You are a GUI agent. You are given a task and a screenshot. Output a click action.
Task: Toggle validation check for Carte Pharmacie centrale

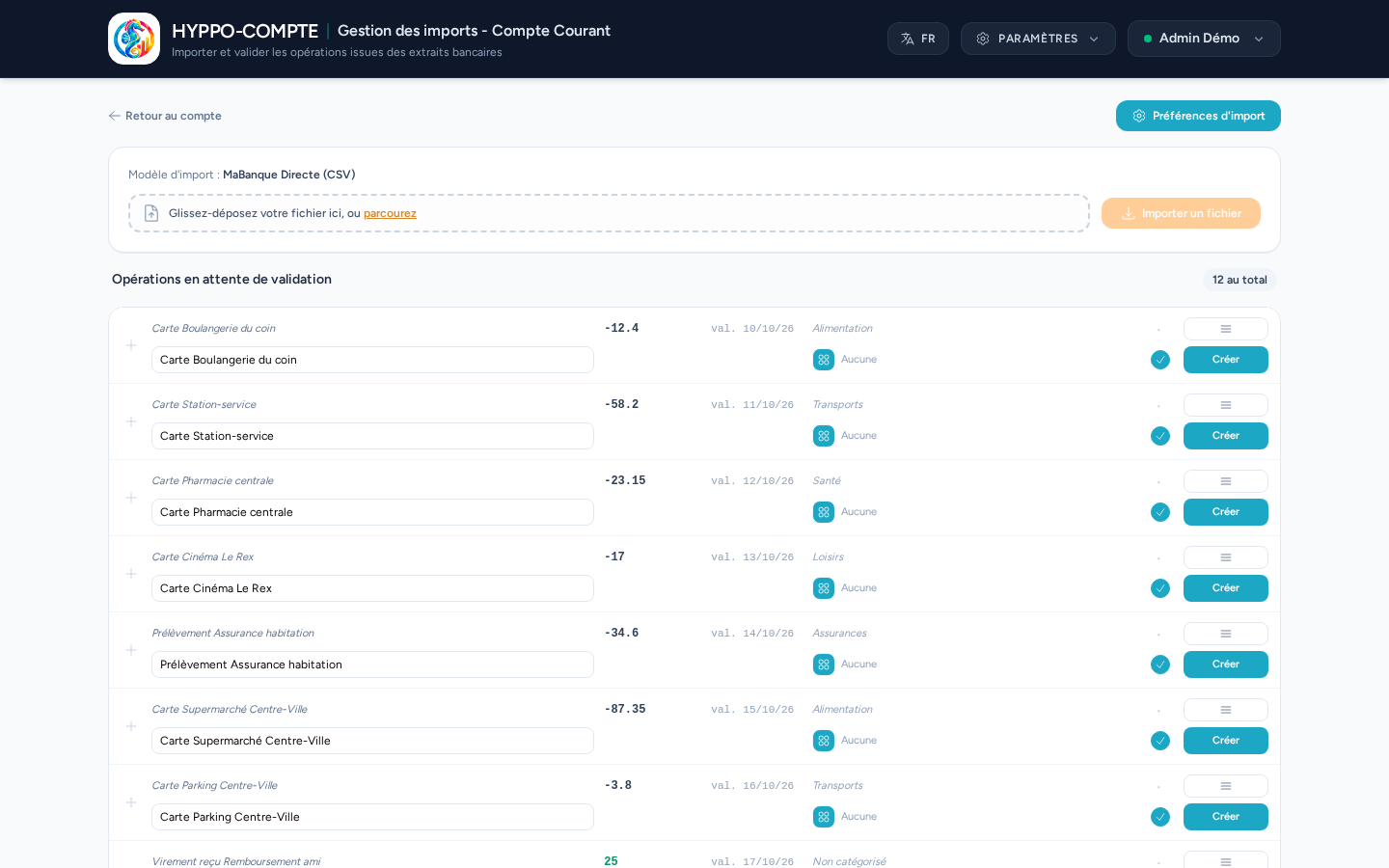point(1160,512)
